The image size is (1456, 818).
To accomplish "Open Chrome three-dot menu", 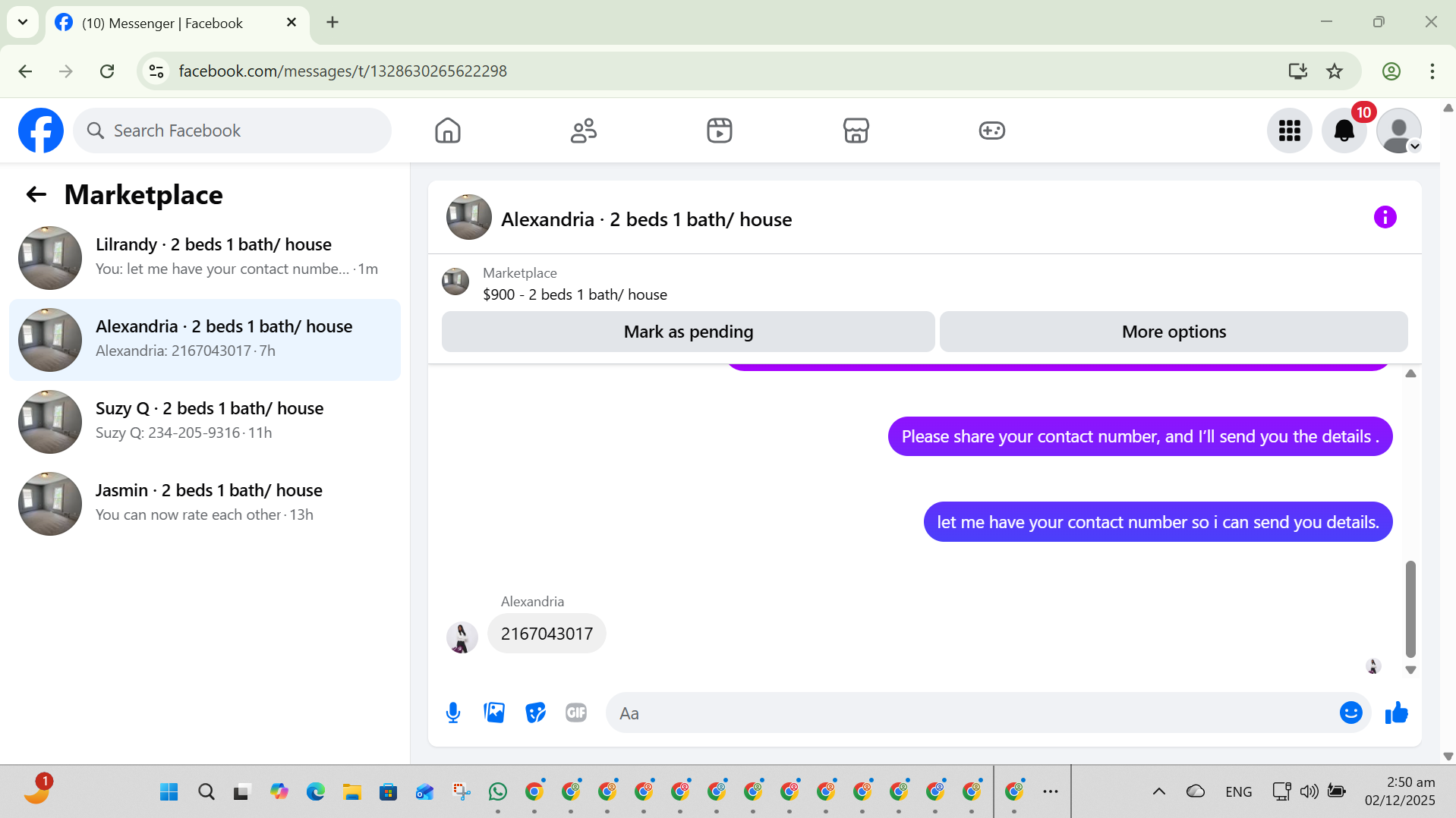I will pos(1432,71).
